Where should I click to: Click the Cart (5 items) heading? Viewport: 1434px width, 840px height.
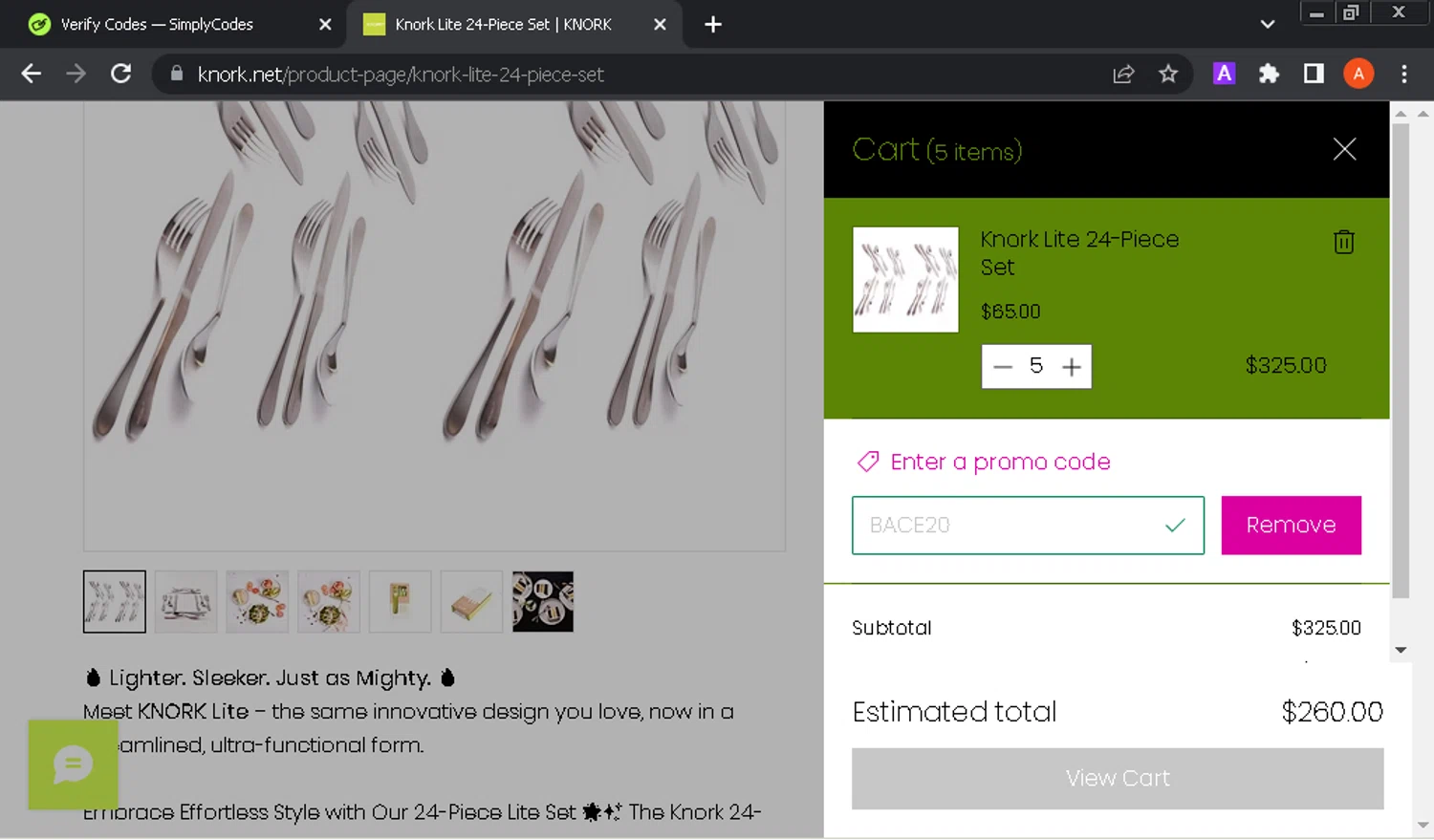pos(937,150)
